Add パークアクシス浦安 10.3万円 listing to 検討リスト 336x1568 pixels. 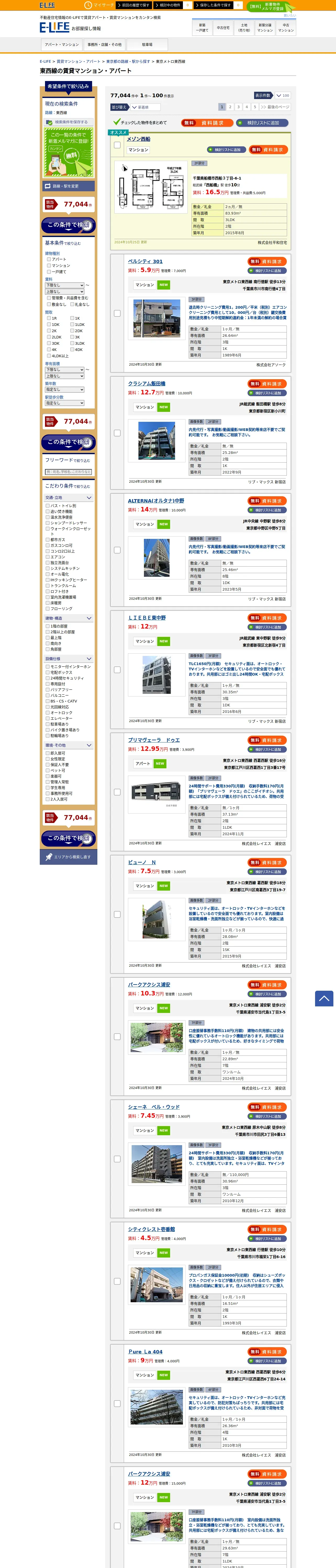coord(267,994)
